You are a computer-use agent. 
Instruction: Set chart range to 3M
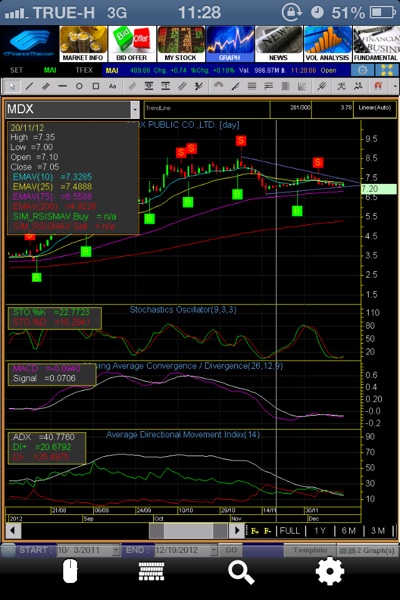[x=378, y=531]
